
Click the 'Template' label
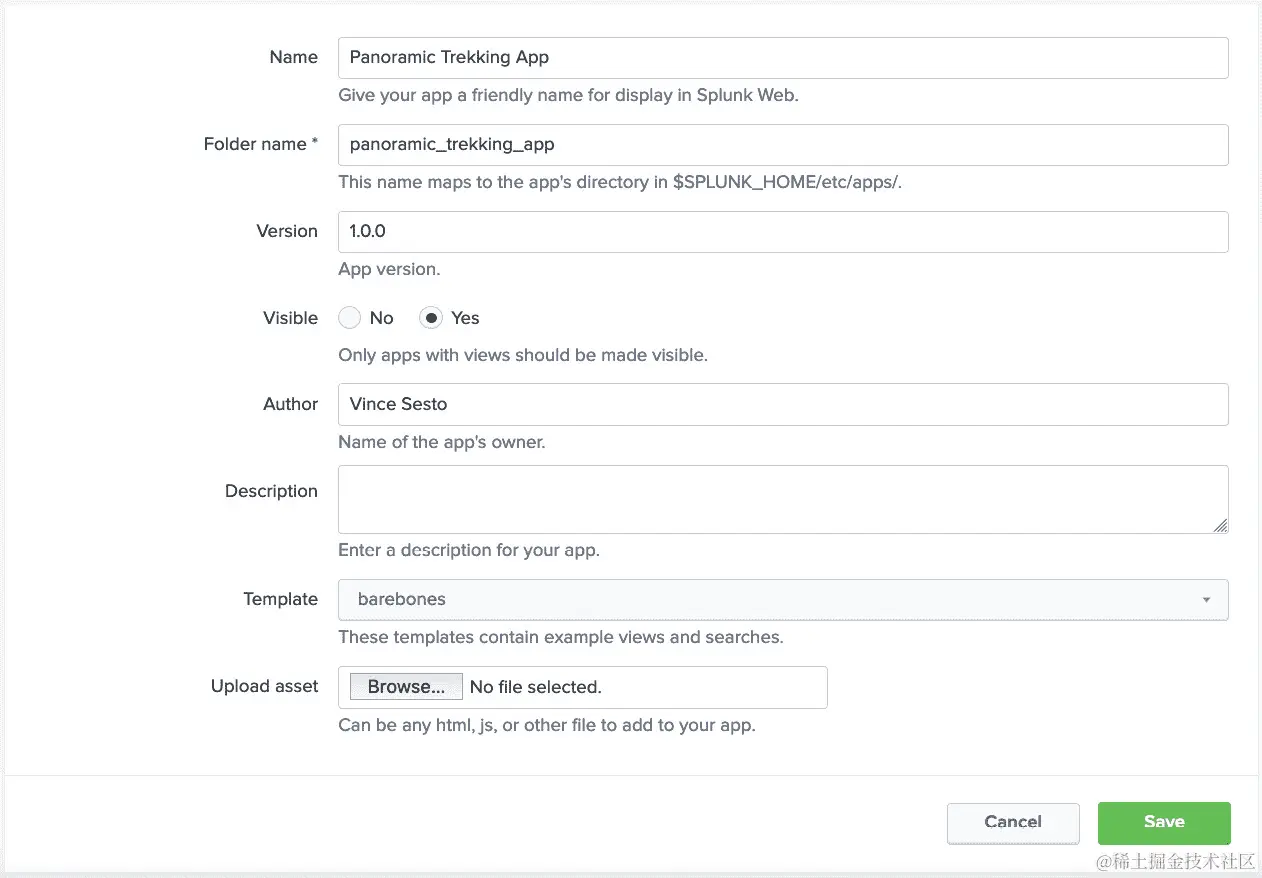(281, 599)
